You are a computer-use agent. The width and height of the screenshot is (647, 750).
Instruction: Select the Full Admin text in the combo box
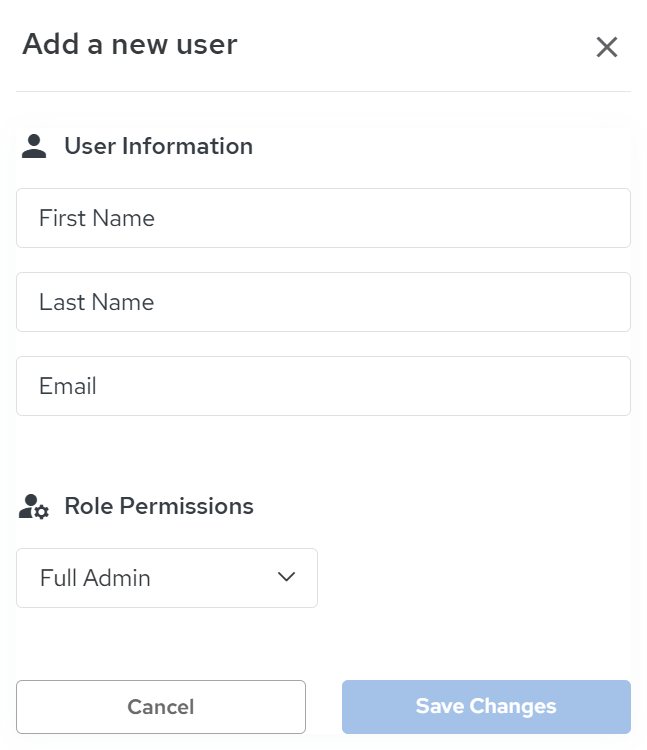(x=95, y=578)
